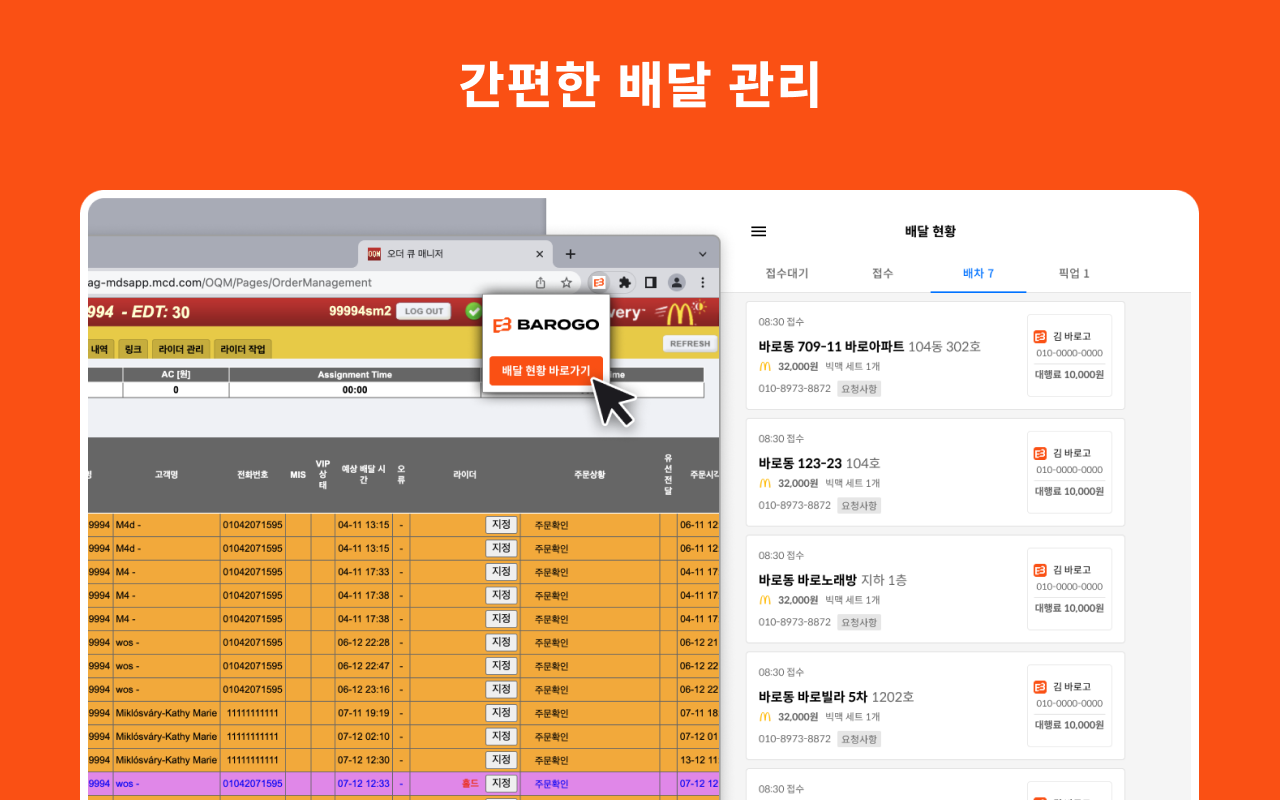Viewport: 1280px width, 800px height.
Task: Click 지정 in the purple 07-12 12:33 row
Action: [x=501, y=783]
